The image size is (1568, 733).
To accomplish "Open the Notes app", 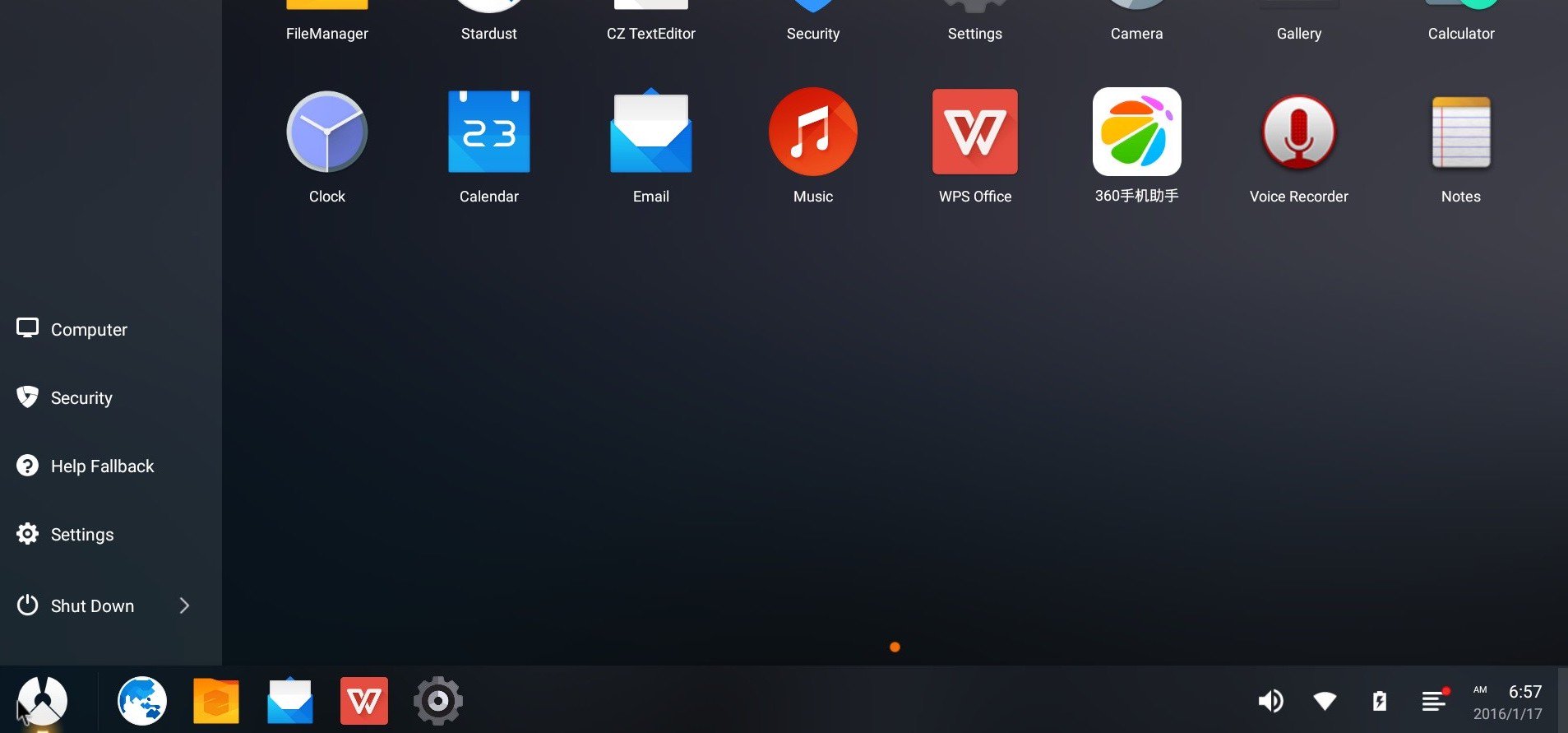I will (x=1460, y=132).
